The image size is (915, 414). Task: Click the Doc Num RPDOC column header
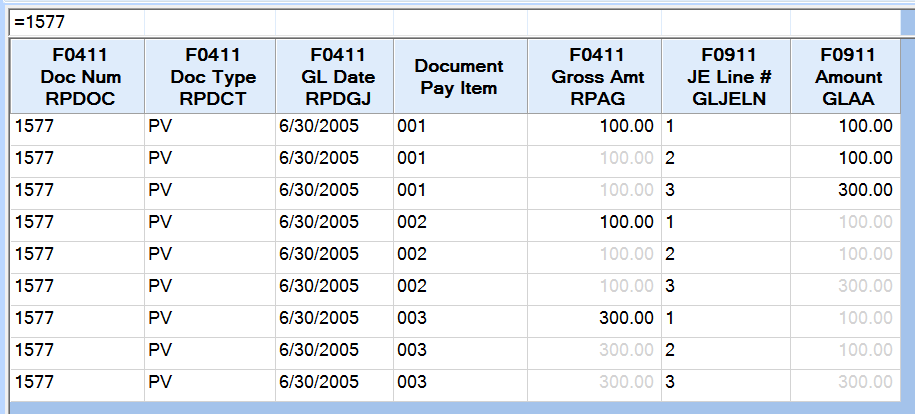77,76
